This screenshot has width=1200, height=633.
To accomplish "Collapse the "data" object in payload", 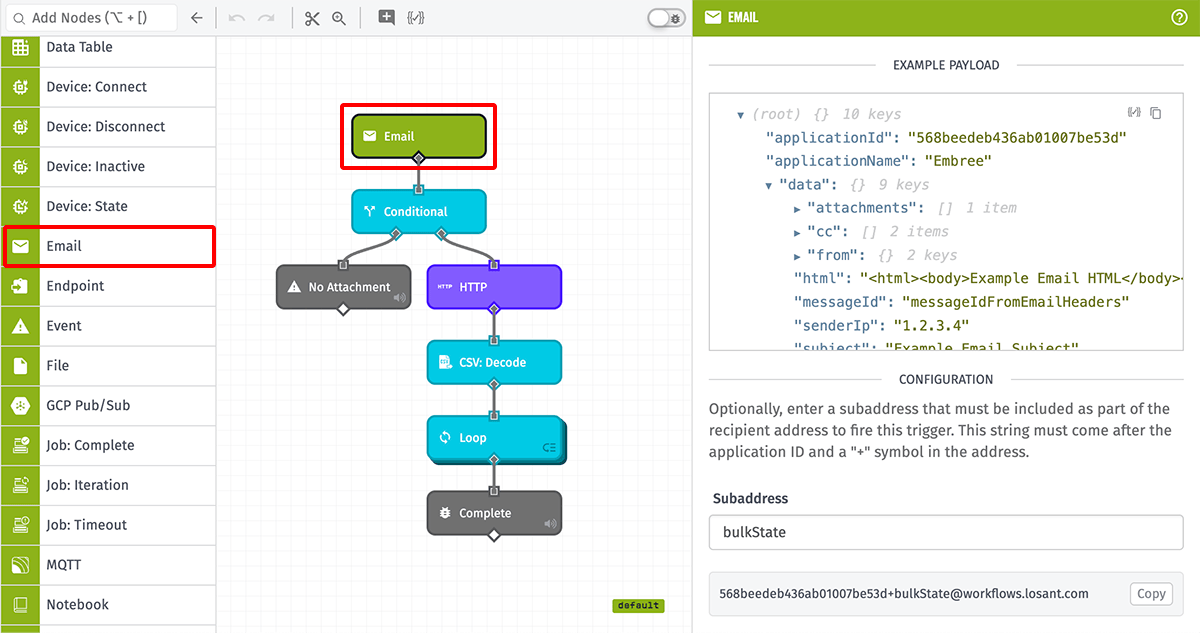I will 769,185.
